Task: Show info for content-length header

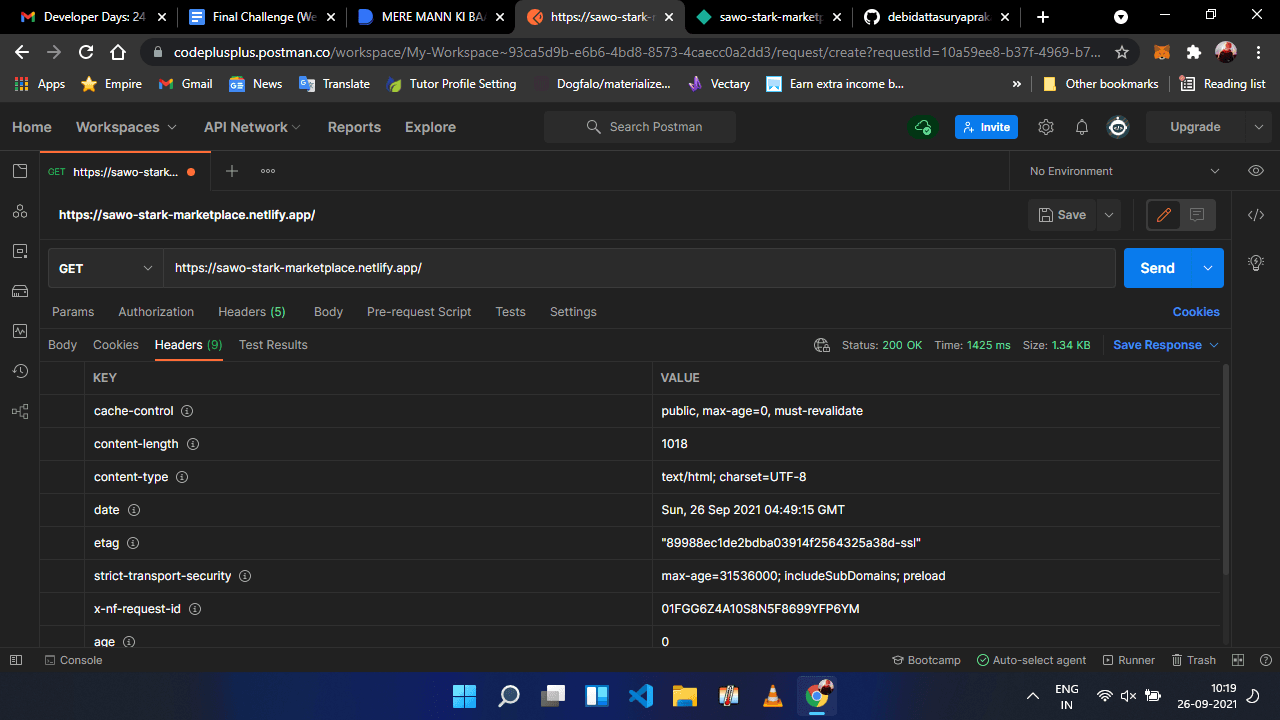Action: (193, 444)
